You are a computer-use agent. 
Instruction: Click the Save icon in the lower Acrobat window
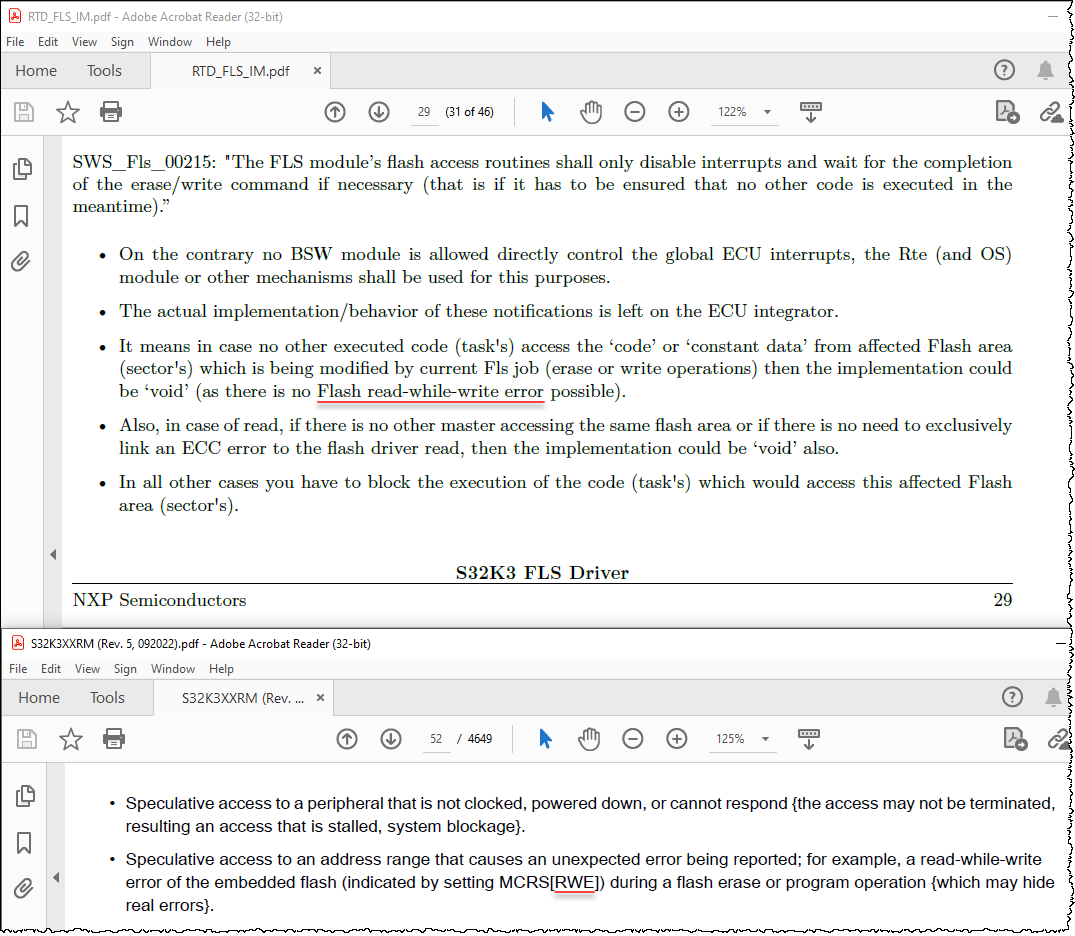click(x=27, y=738)
